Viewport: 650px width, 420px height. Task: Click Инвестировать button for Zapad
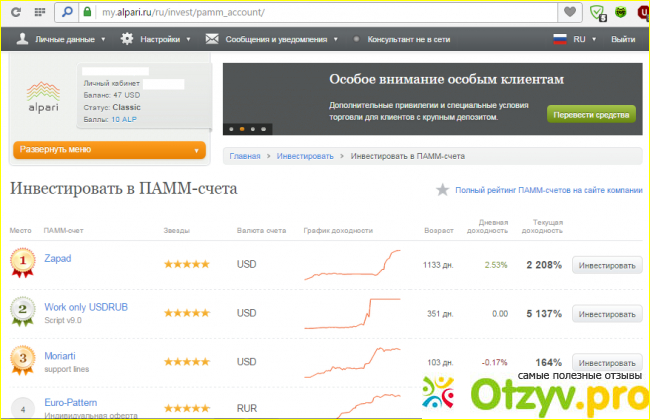pyautogui.click(x=606, y=265)
